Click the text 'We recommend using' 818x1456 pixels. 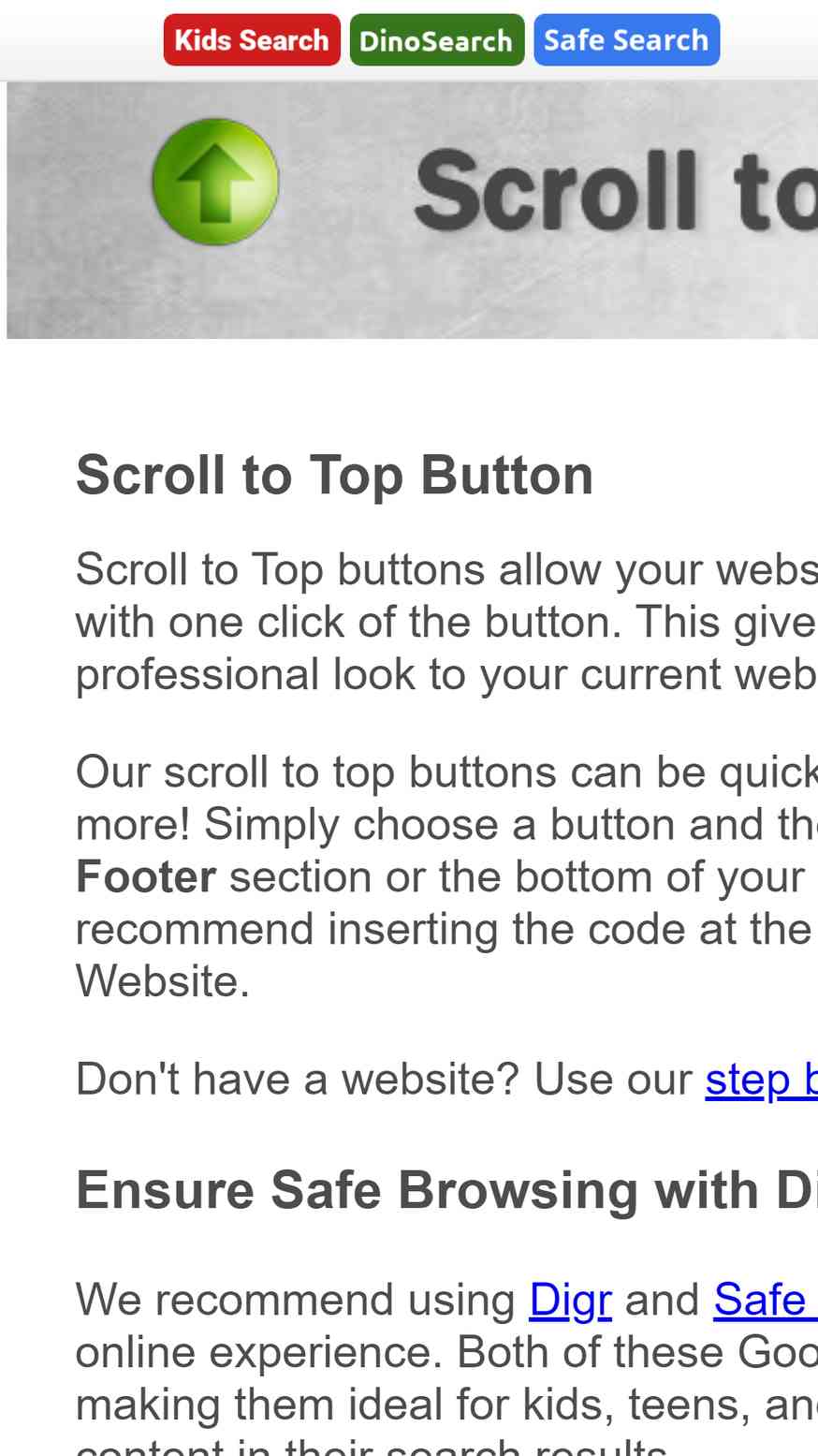point(296,1300)
